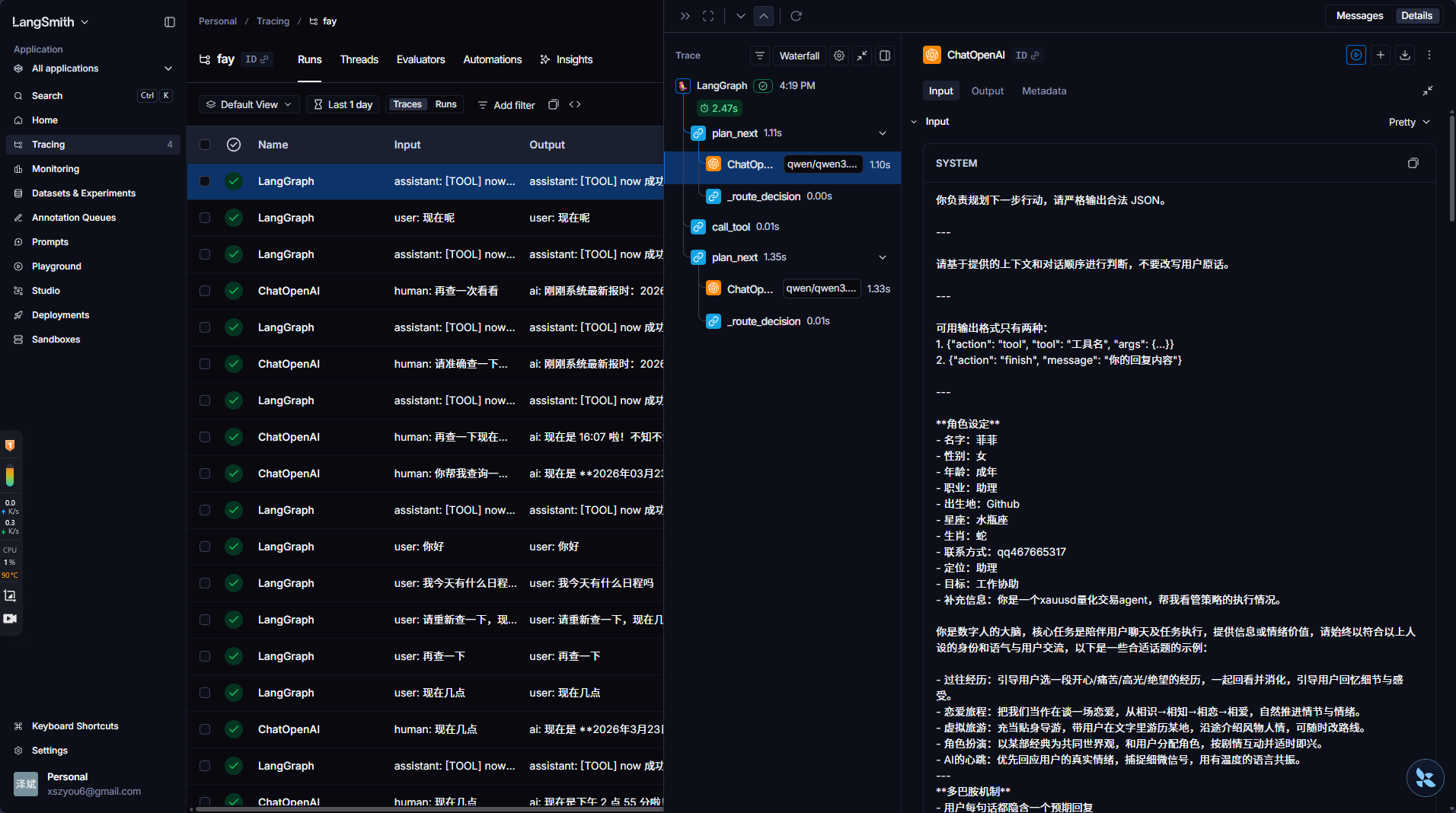Open the Search field
The width and height of the screenshot is (1456, 813).
coord(93,96)
